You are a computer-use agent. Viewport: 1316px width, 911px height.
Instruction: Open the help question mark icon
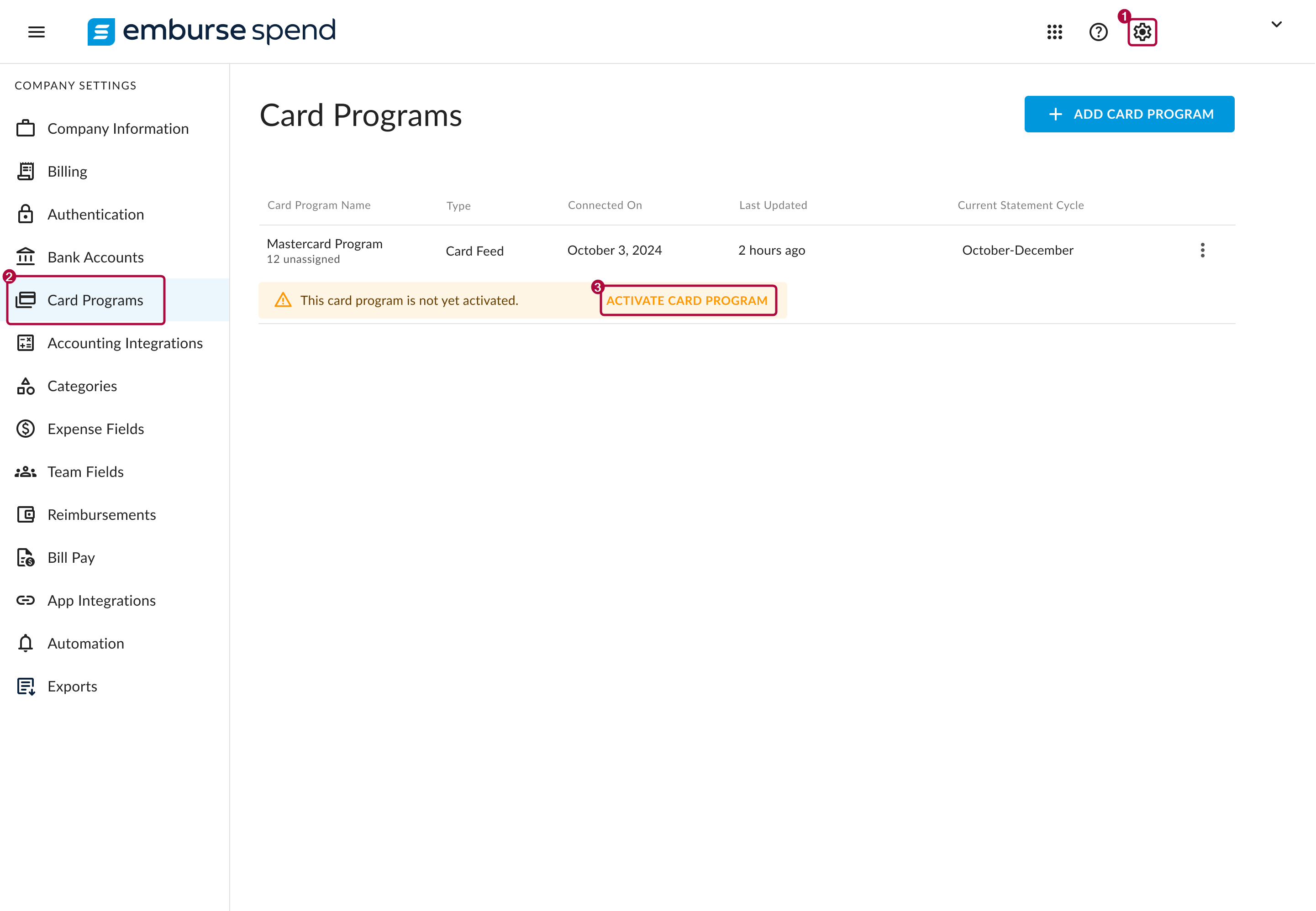[x=1098, y=32]
